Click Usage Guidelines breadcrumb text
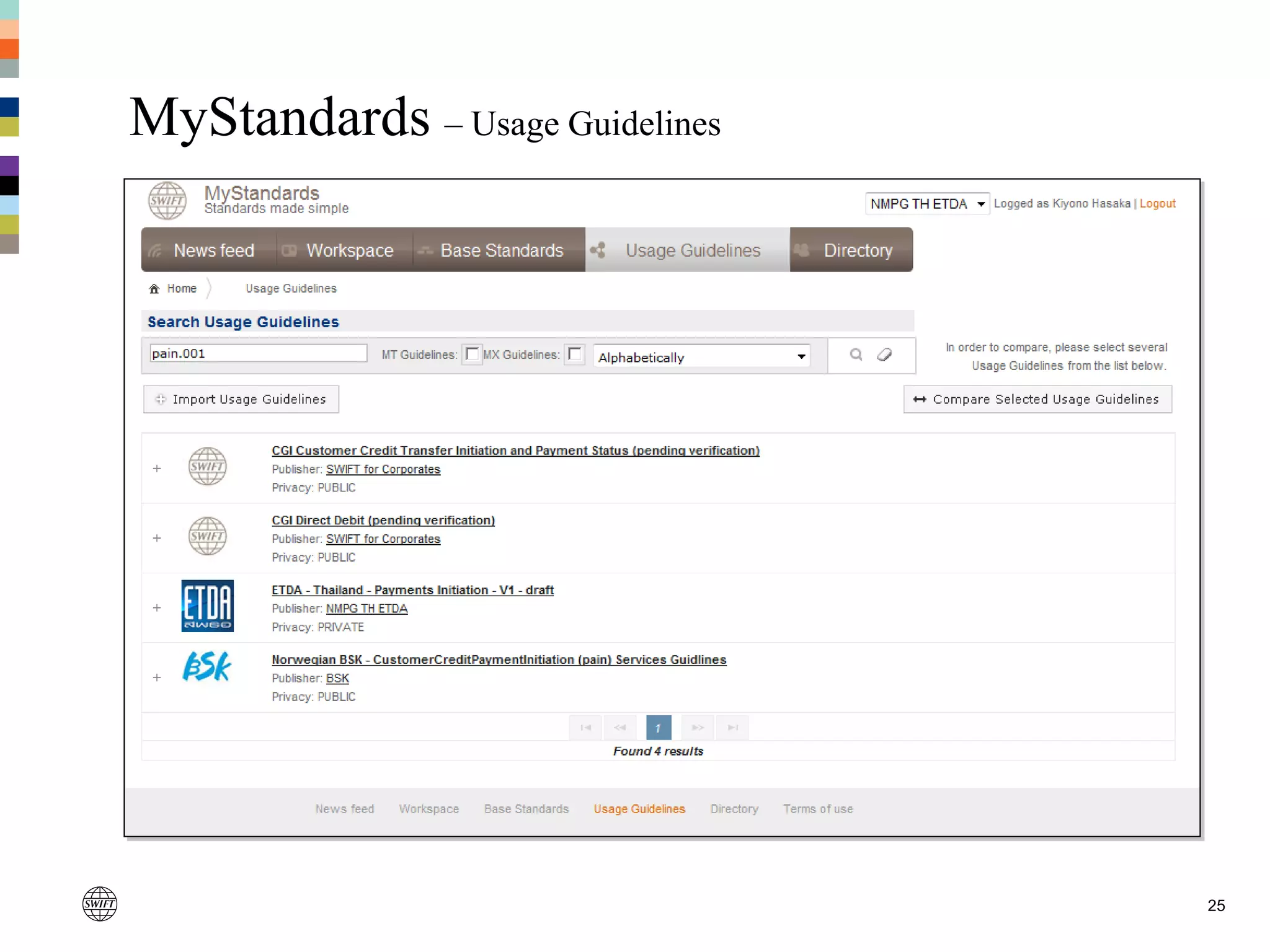The width and height of the screenshot is (1270, 952). pos(291,289)
